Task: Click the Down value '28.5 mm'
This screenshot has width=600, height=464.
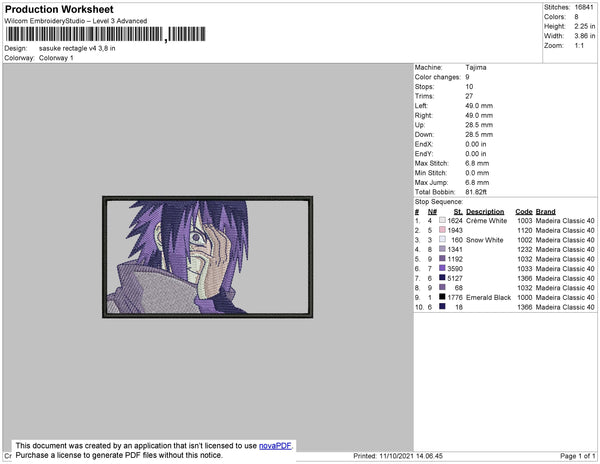Action: click(x=479, y=134)
